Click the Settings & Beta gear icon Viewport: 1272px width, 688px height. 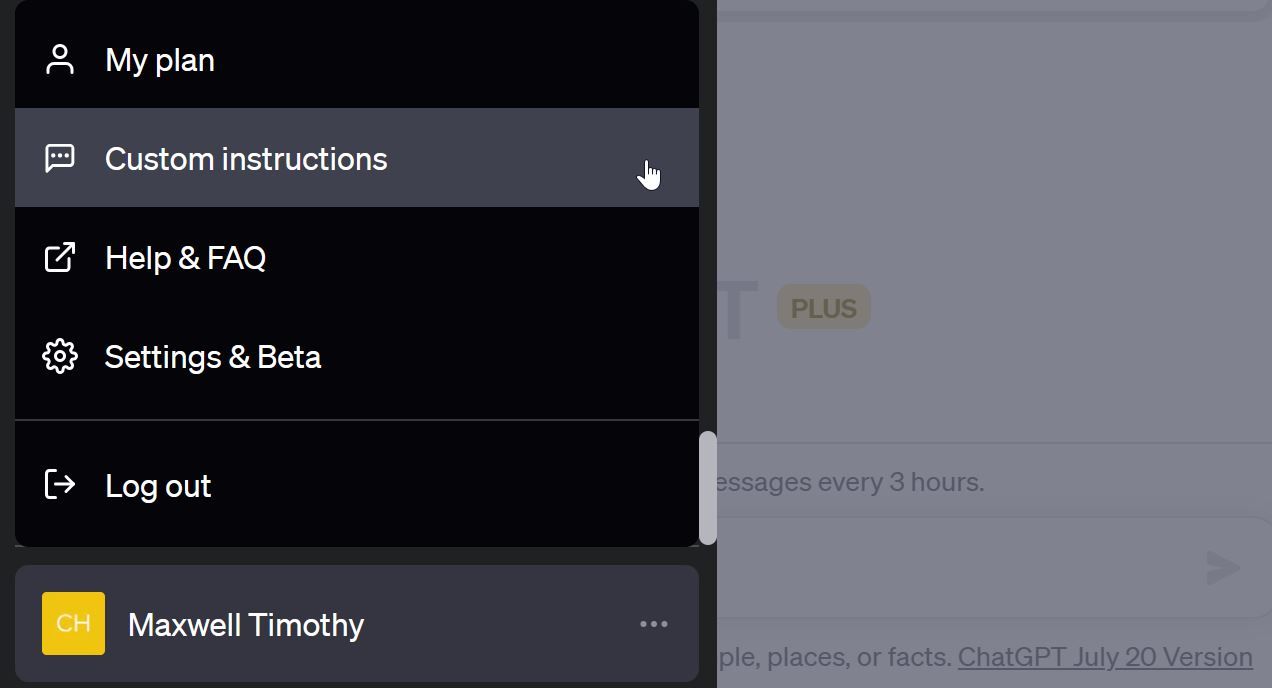coord(61,356)
